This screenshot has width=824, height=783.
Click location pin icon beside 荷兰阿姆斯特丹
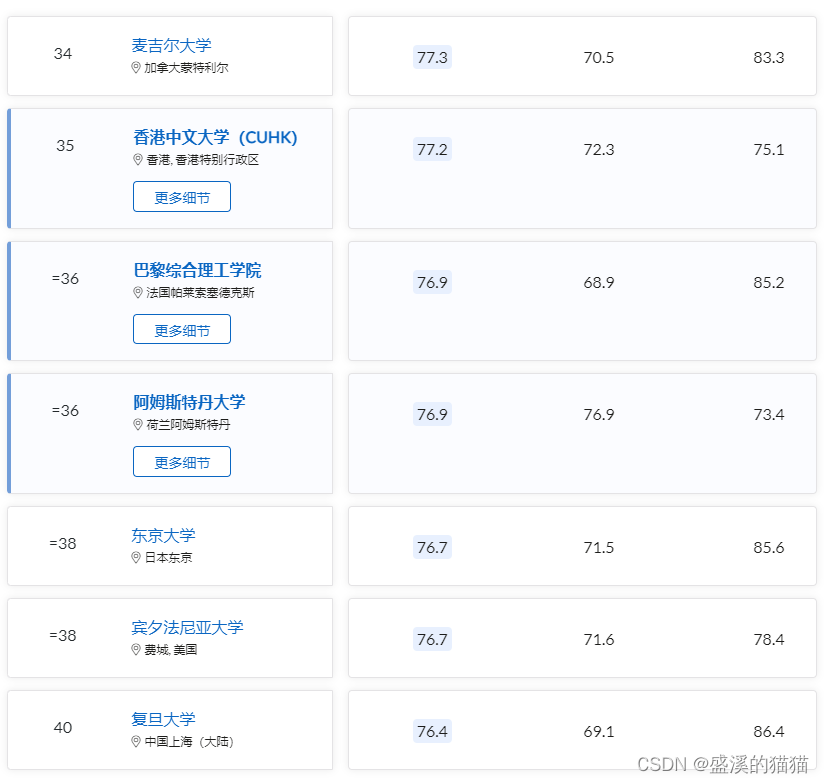pyautogui.click(x=138, y=425)
